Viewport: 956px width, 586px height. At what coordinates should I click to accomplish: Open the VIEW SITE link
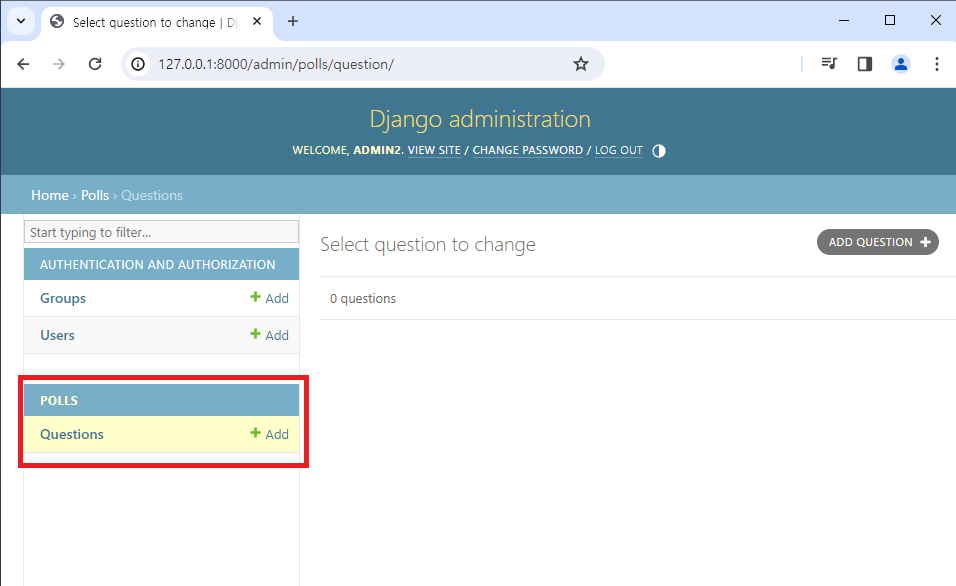(x=434, y=151)
